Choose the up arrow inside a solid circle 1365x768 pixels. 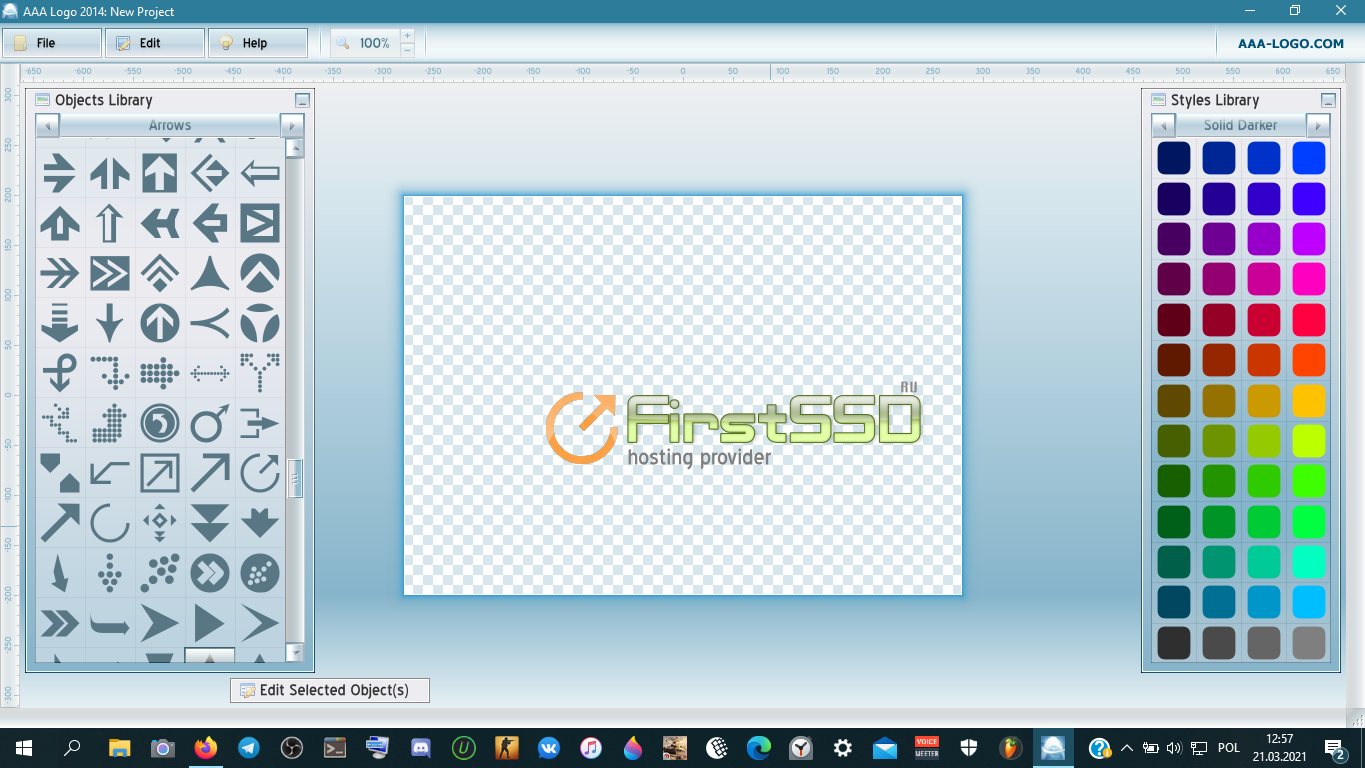coord(160,323)
